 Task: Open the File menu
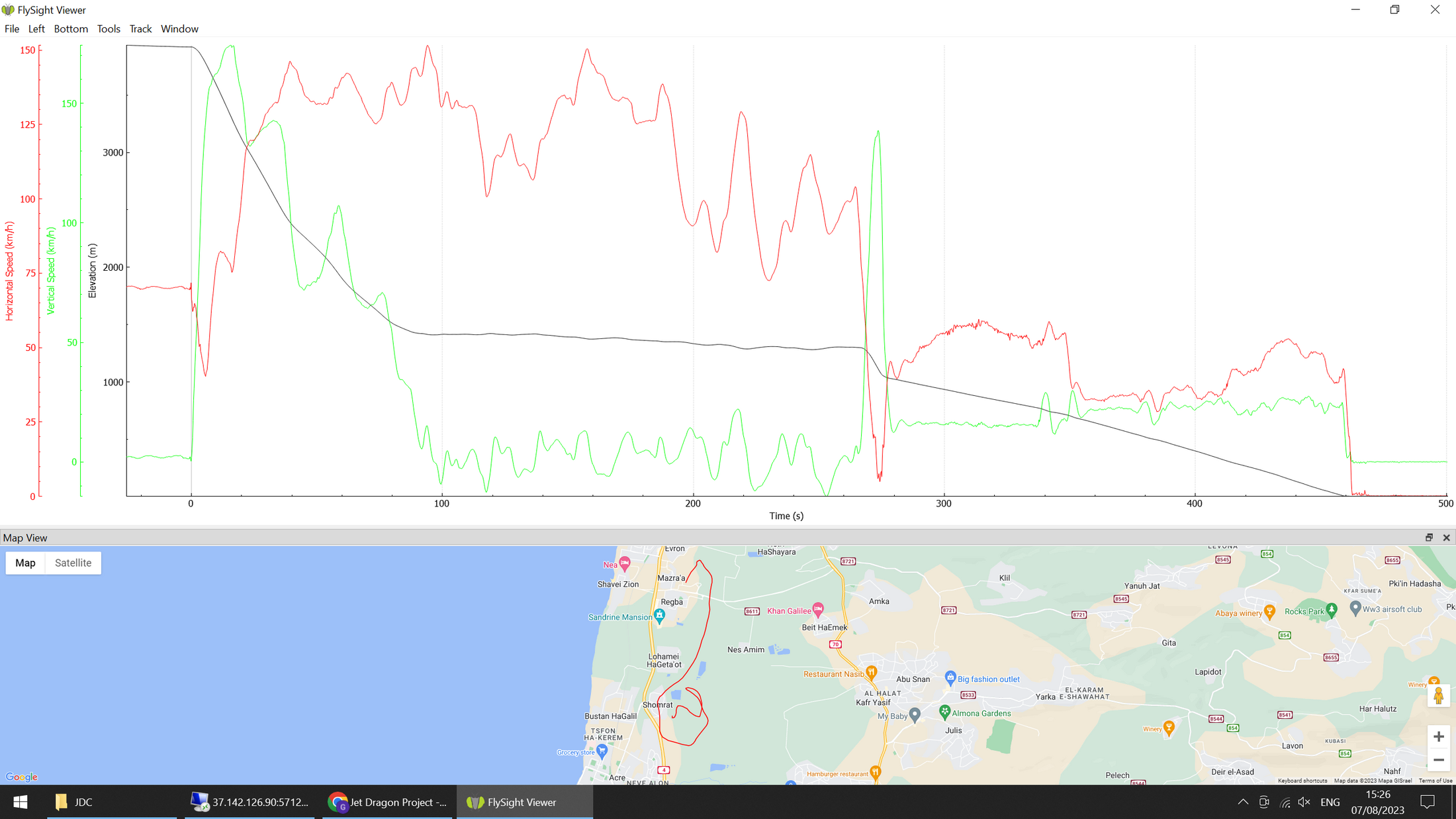12,28
